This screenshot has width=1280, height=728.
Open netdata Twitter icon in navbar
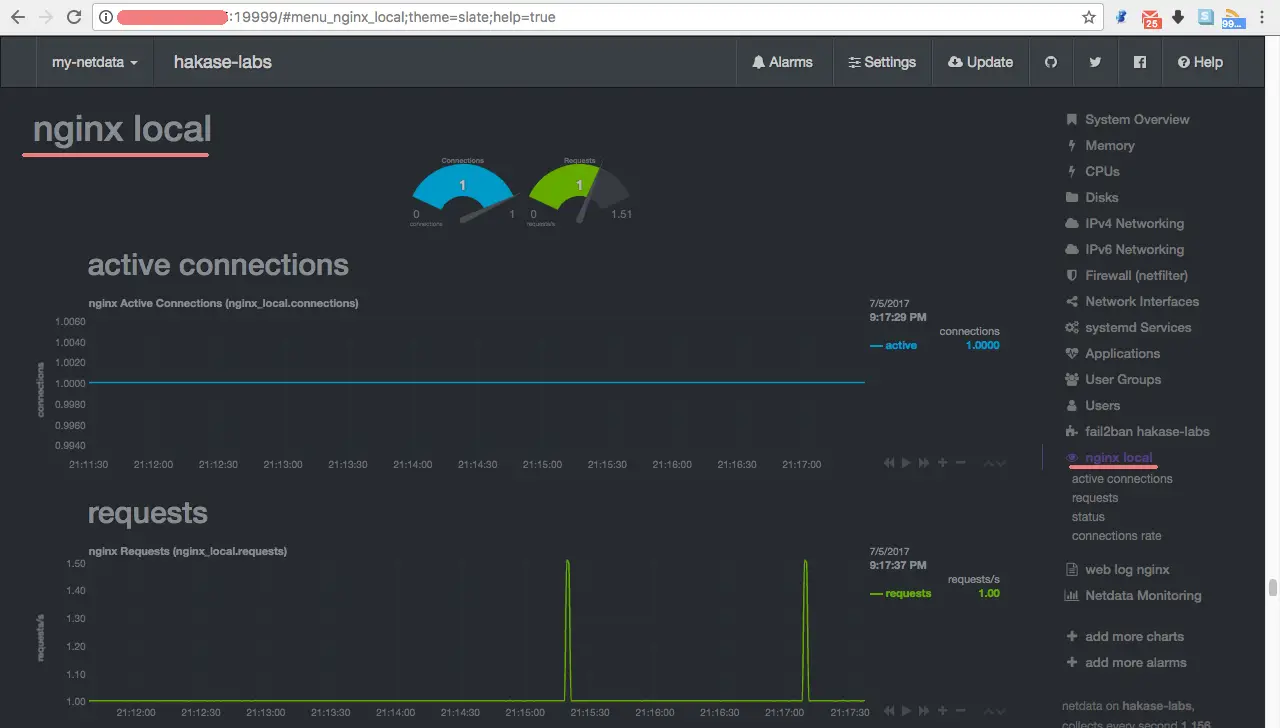[1095, 62]
